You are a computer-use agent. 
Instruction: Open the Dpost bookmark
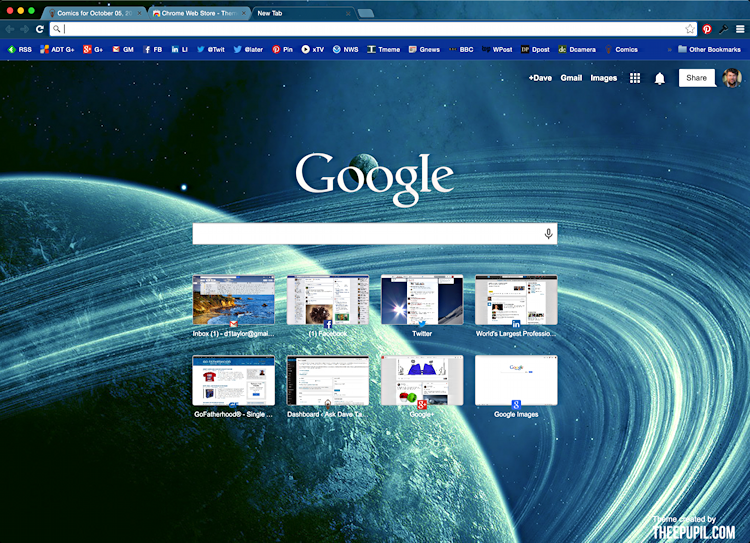point(535,49)
